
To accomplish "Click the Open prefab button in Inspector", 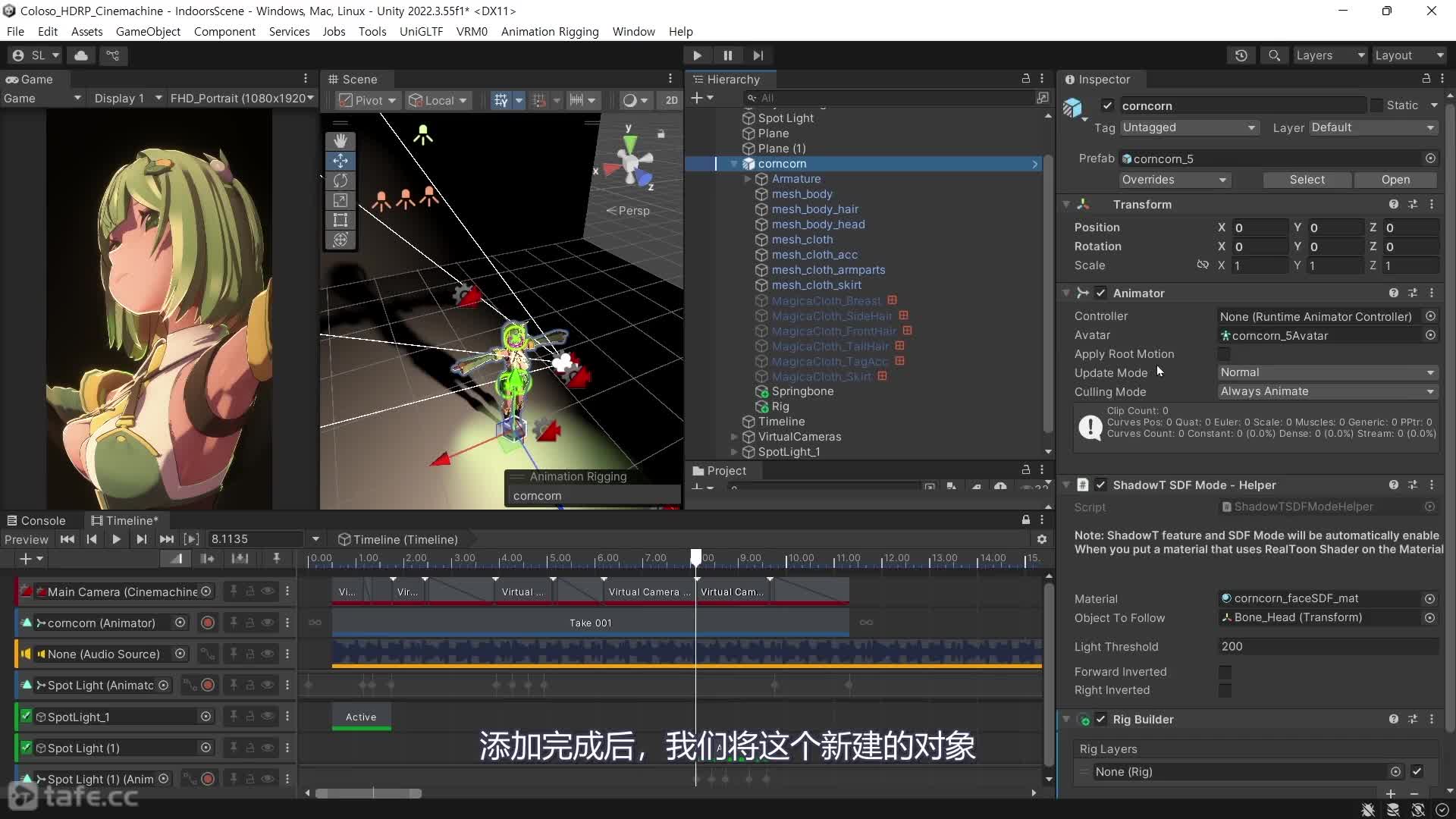I will pyautogui.click(x=1395, y=180).
